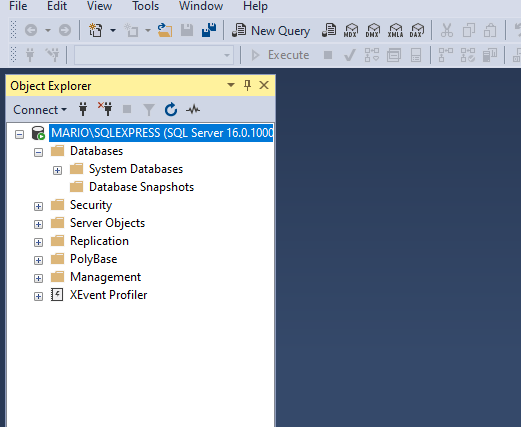Open the Connect dropdown in Object Explorer
521x427 pixels.
40,110
